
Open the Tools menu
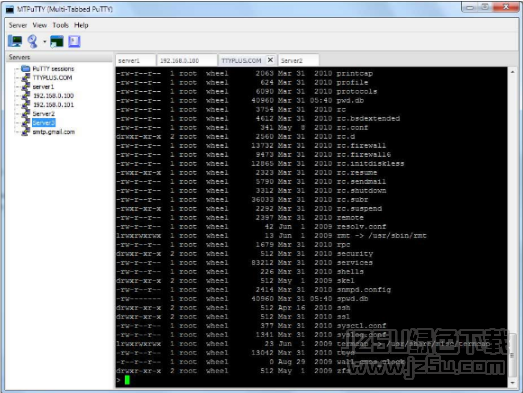click(60, 25)
